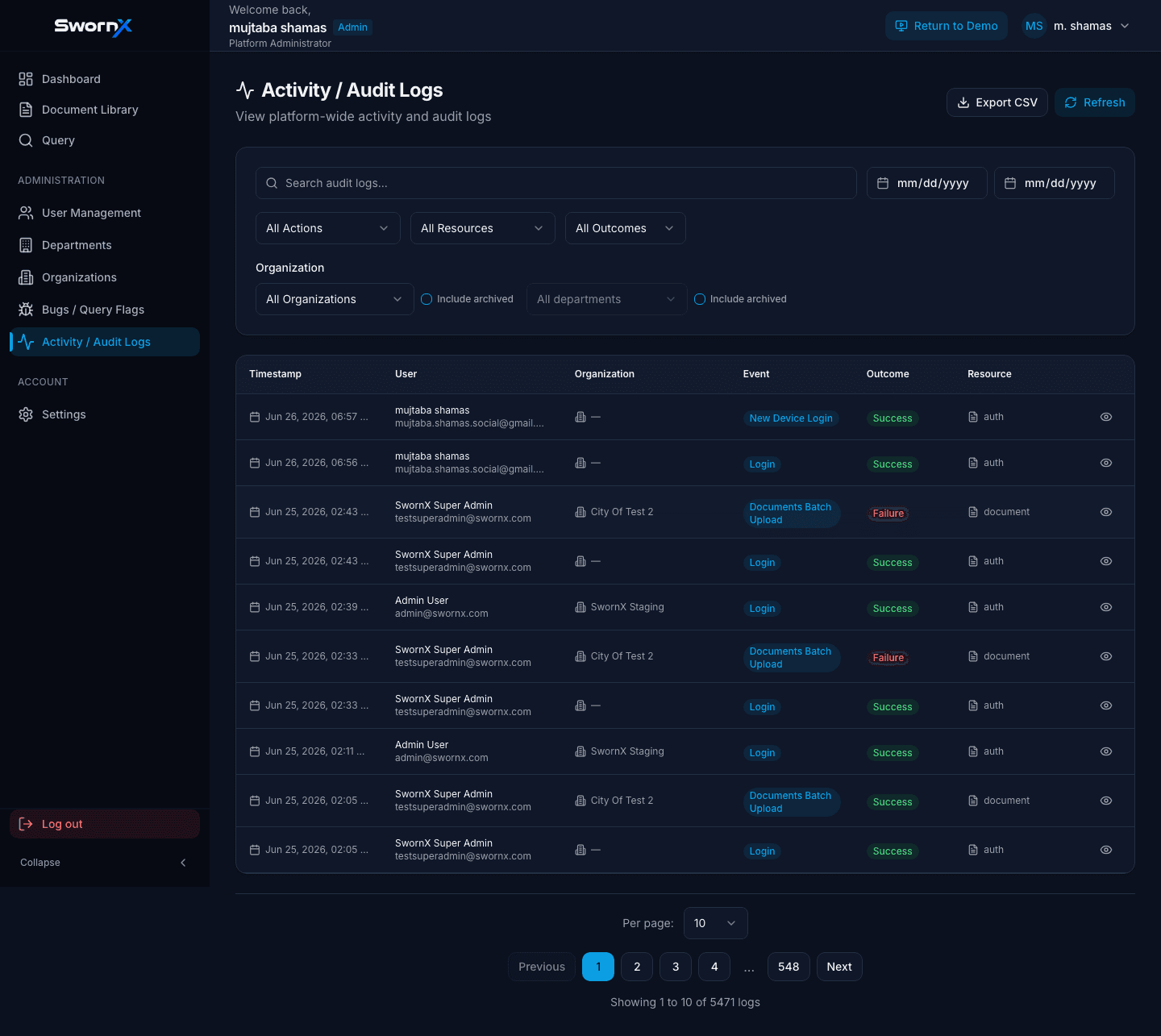Click Failure badge on Jun 25 02:33 row

pos(888,658)
